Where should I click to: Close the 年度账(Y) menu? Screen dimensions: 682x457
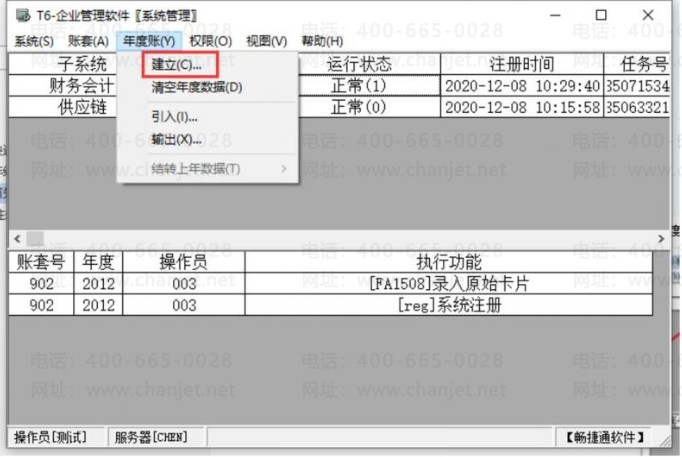pos(149,41)
